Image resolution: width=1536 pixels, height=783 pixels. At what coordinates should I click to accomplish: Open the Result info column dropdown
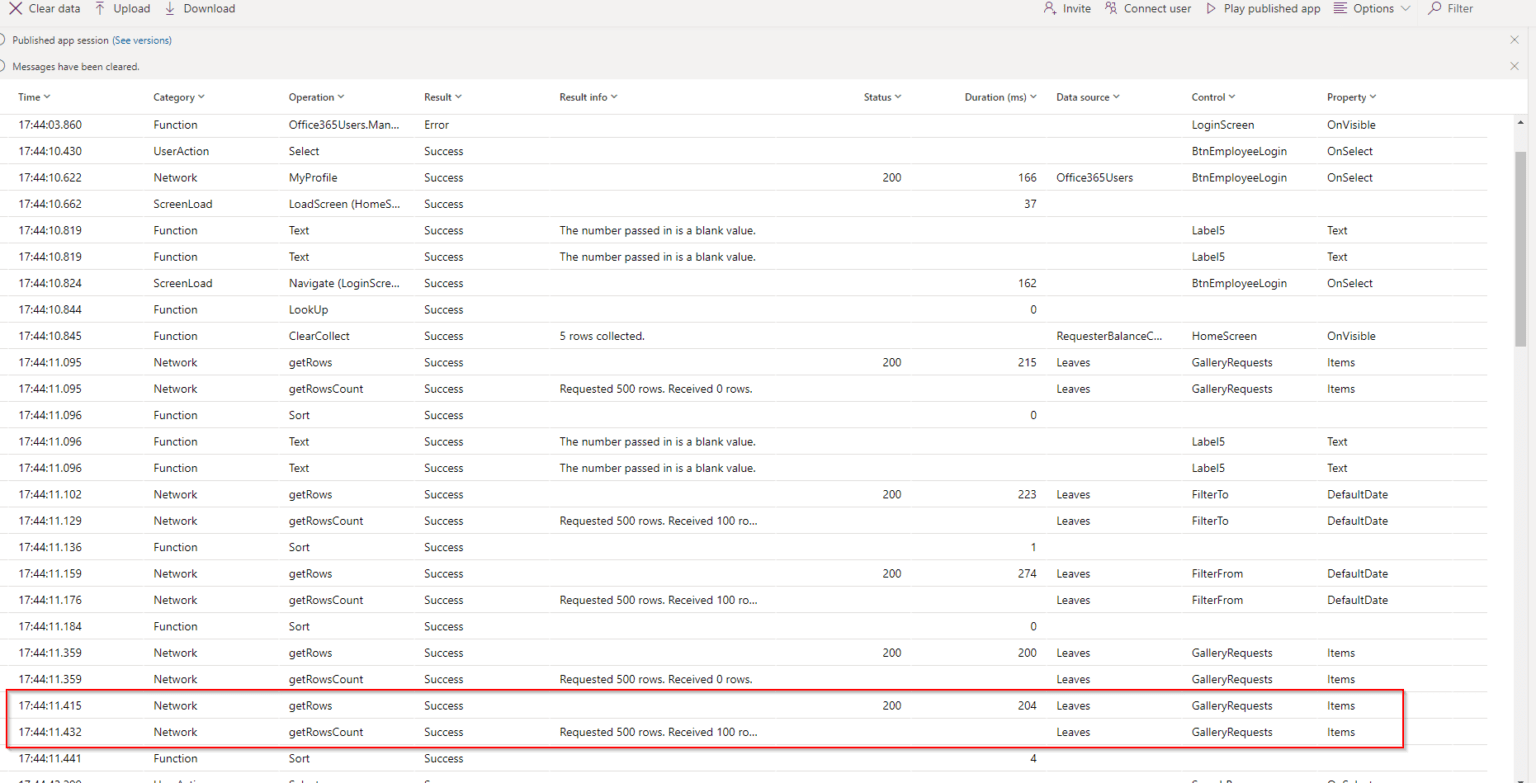point(614,97)
